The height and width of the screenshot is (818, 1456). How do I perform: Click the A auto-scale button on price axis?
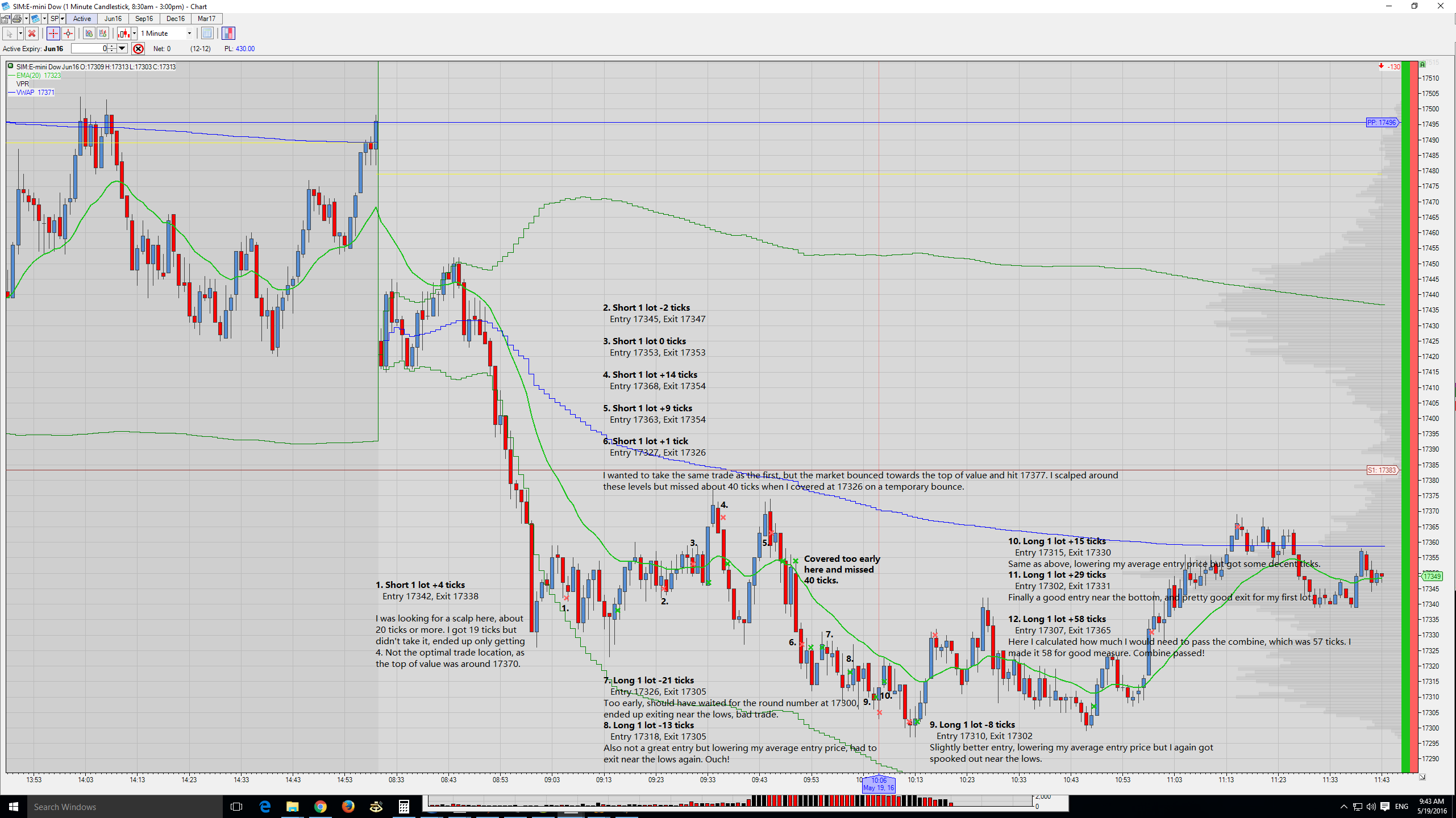pyautogui.click(x=1423, y=64)
